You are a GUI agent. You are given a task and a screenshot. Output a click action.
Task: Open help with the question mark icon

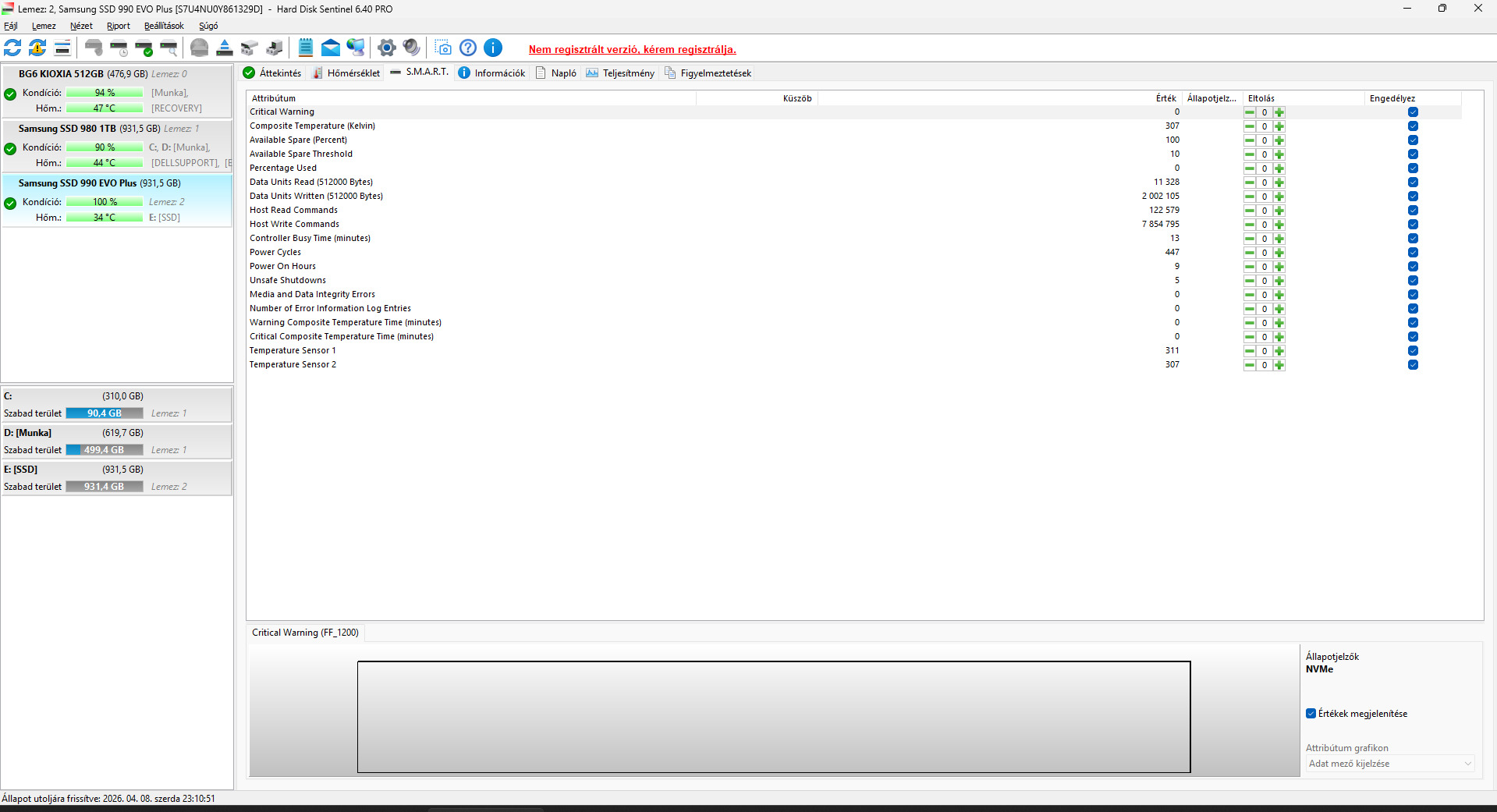[468, 48]
